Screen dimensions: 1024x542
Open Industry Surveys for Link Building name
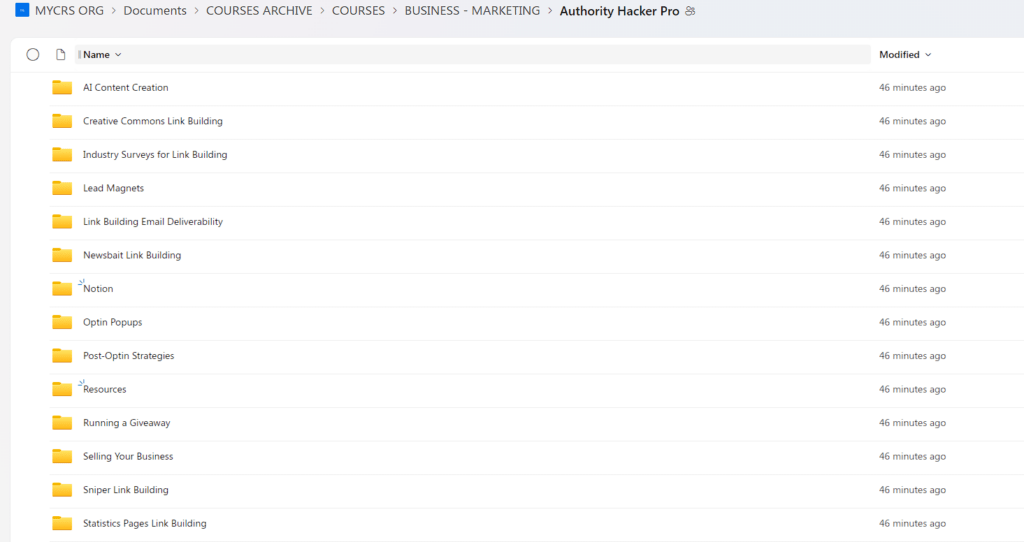coord(155,155)
